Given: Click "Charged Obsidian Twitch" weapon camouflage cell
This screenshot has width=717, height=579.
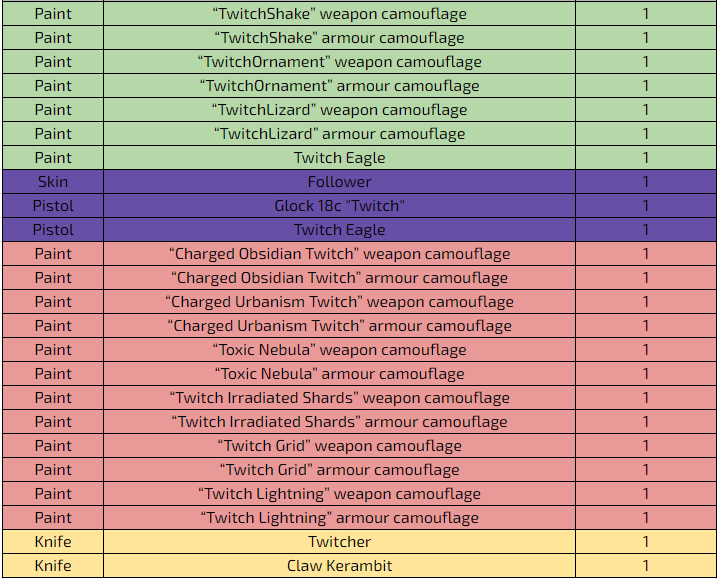Looking at the screenshot, I should (x=339, y=254).
